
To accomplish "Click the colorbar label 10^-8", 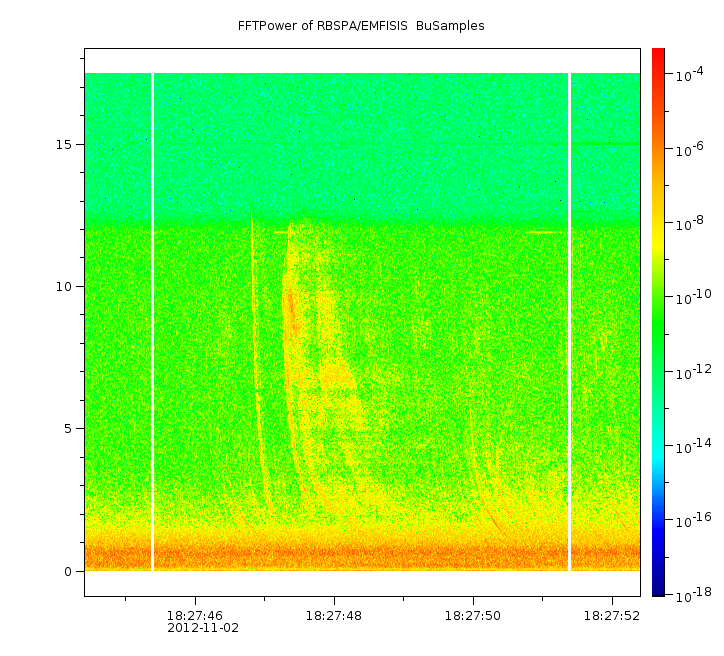I will (689, 223).
